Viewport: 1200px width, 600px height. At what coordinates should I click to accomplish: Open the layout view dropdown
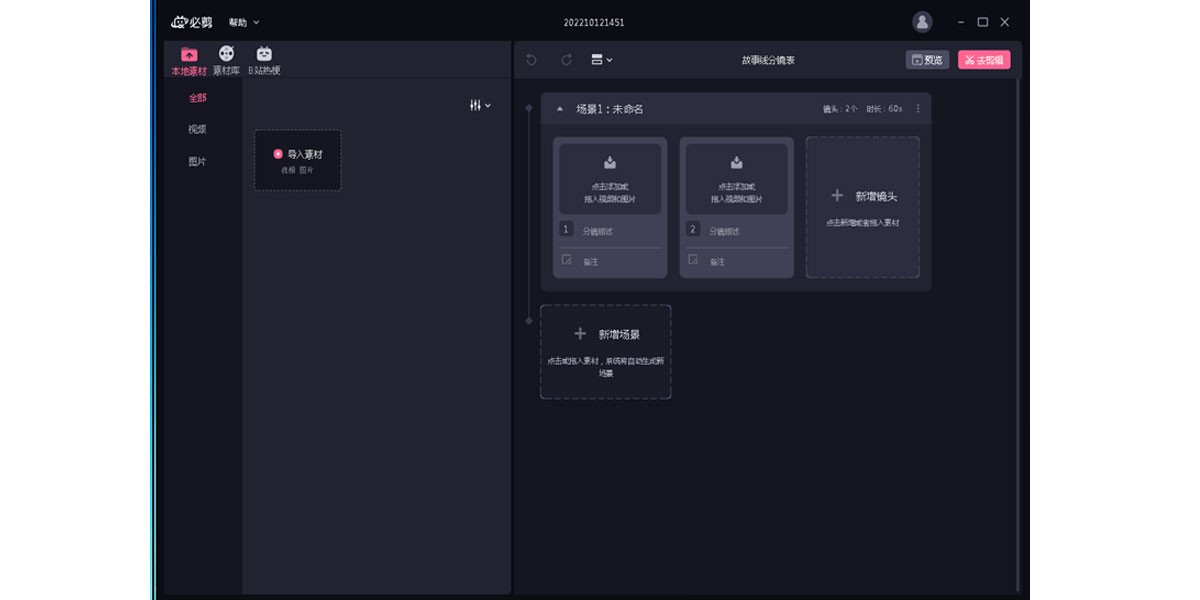[x=601, y=60]
